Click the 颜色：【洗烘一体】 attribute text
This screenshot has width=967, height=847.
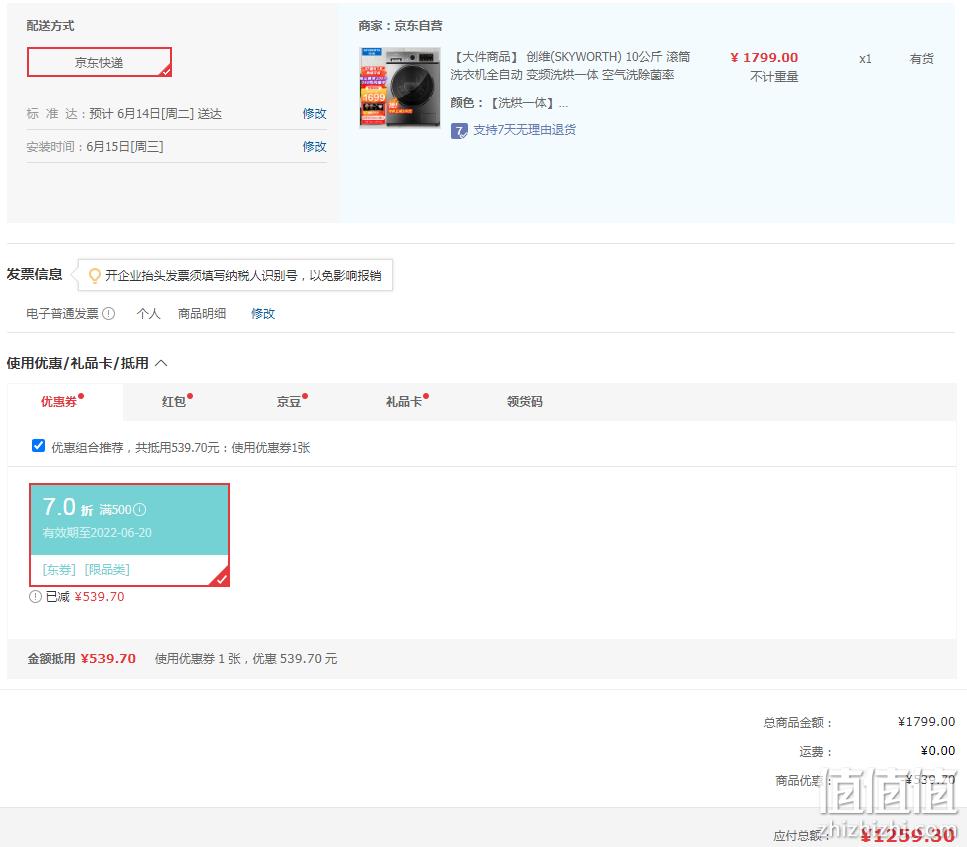click(509, 103)
